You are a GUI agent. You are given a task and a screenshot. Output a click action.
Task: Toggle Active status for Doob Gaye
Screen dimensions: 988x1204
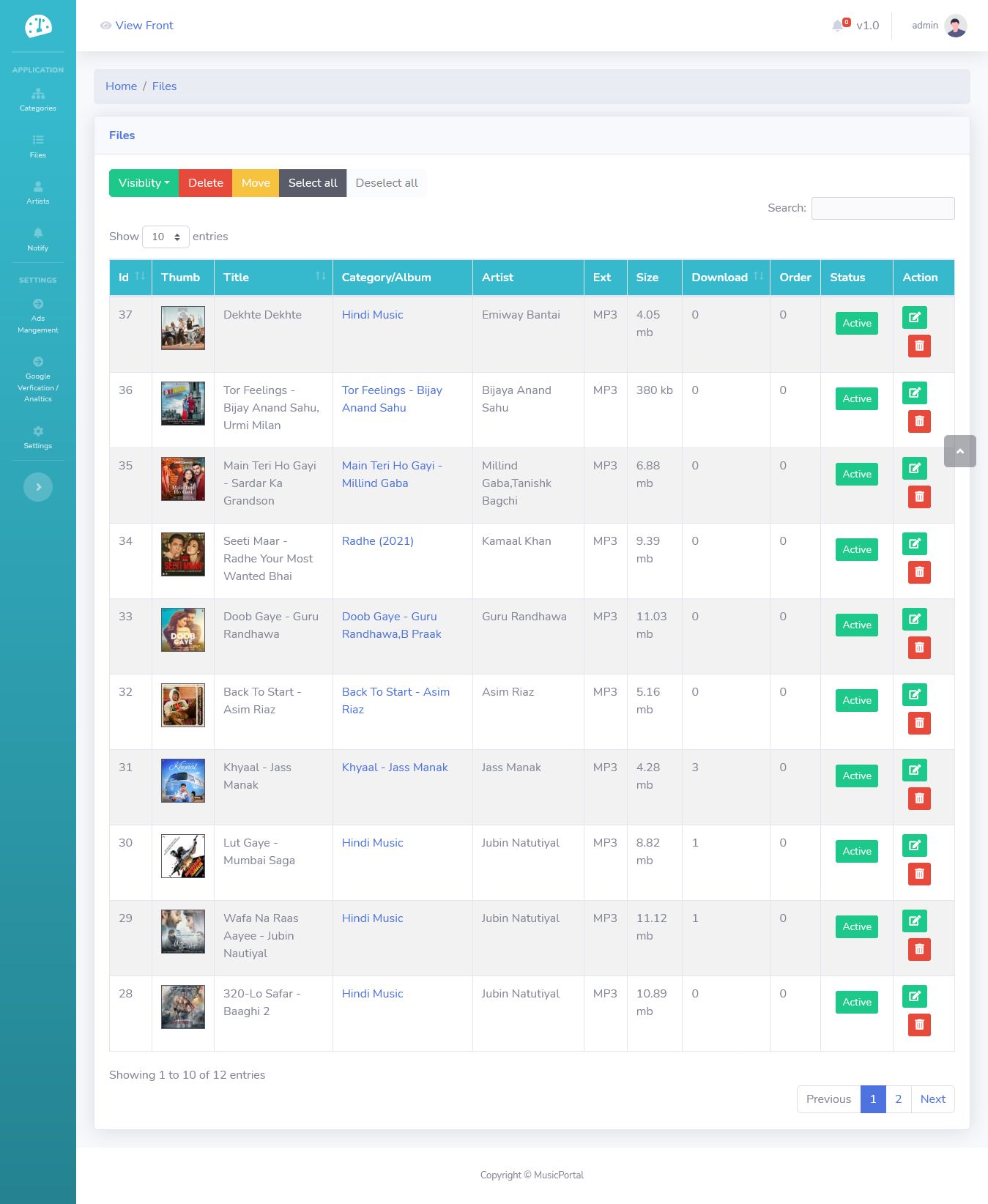857,625
